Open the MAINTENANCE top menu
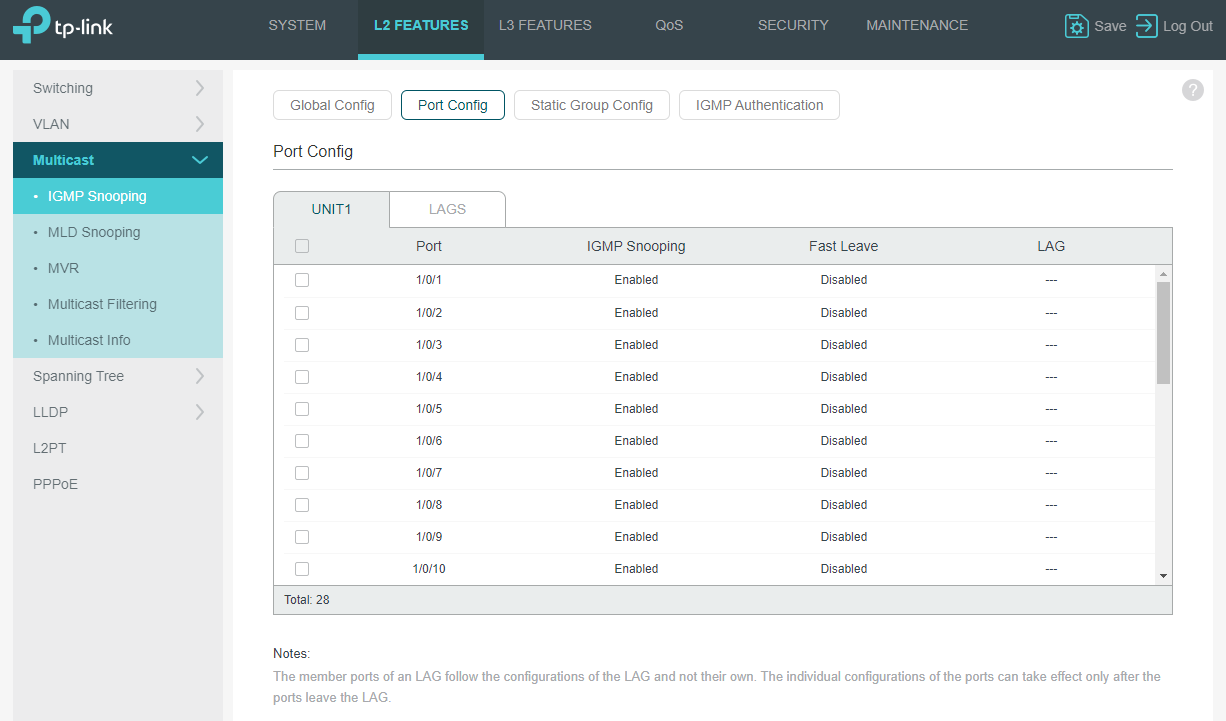The image size is (1226, 721). [917, 26]
